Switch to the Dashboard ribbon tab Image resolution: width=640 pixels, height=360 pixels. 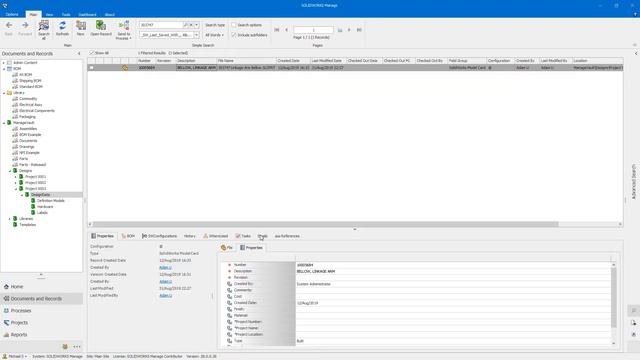[x=87, y=14]
